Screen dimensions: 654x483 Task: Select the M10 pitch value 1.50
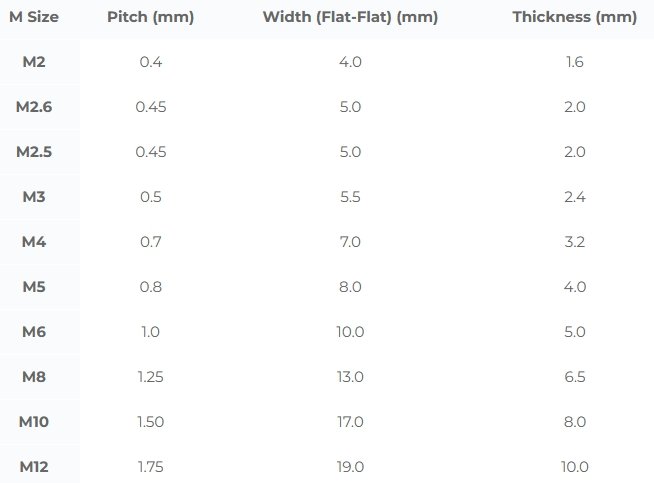(x=150, y=422)
